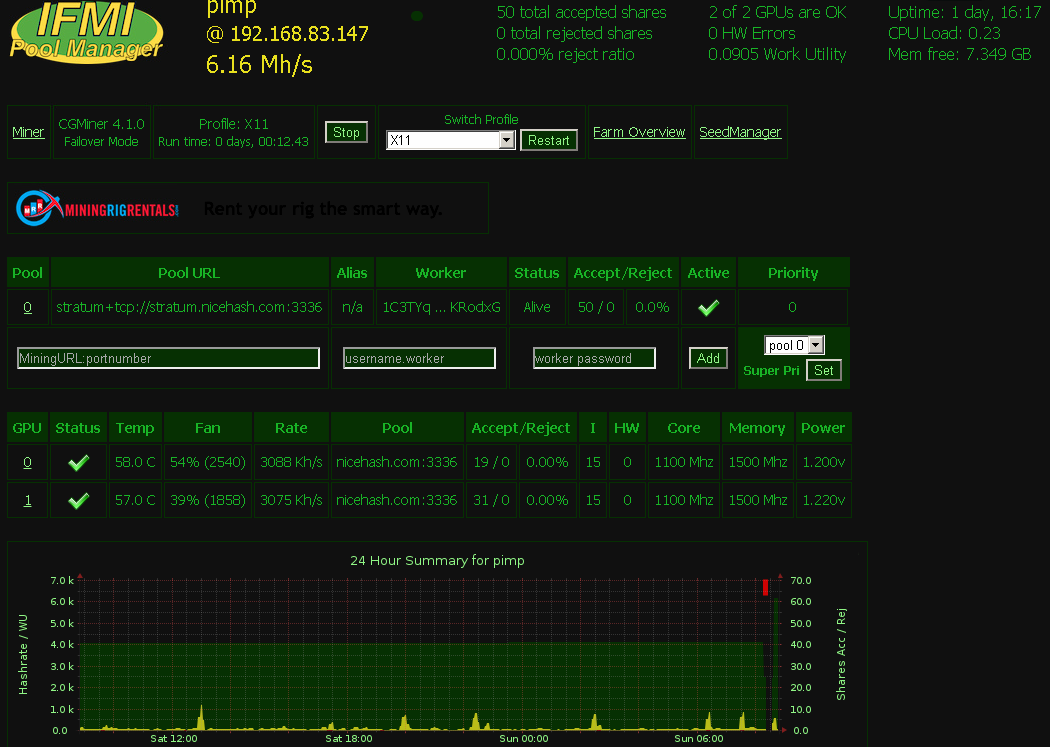Click the status checkmark for GPU 1
Viewport: 1050px width, 747px height.
point(78,501)
